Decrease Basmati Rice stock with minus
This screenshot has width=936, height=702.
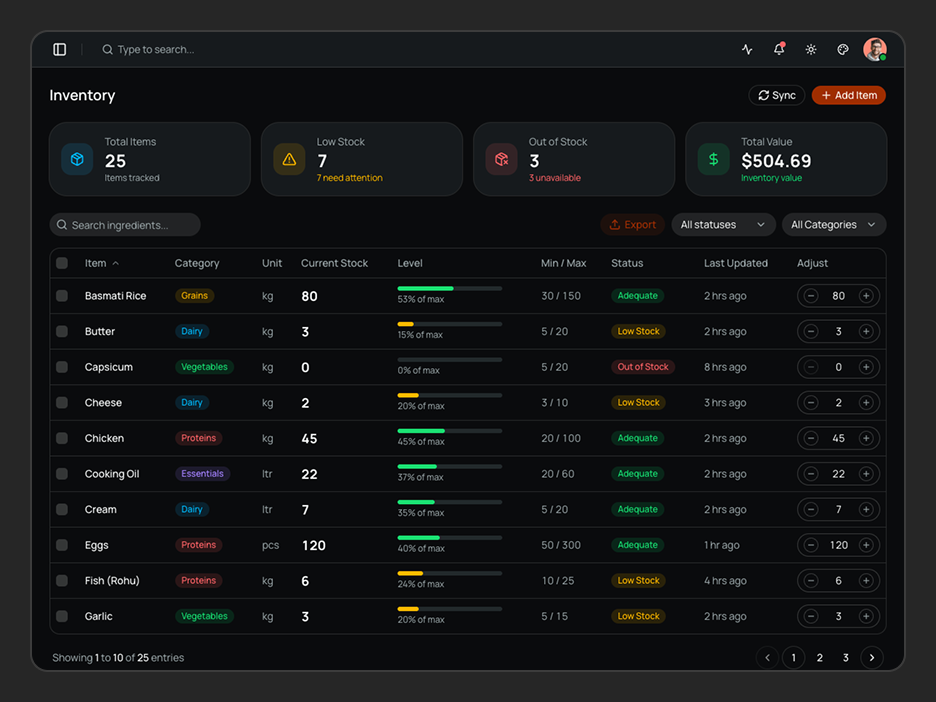pyautogui.click(x=811, y=295)
